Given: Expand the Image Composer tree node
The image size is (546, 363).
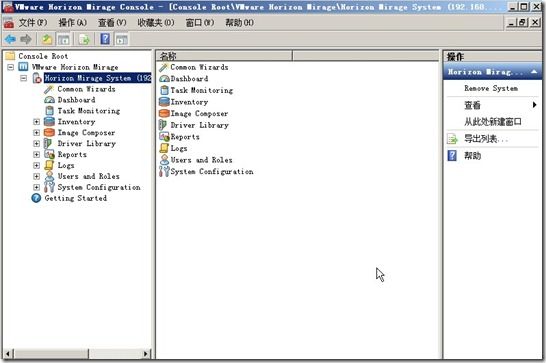Looking at the screenshot, I should [x=37, y=132].
